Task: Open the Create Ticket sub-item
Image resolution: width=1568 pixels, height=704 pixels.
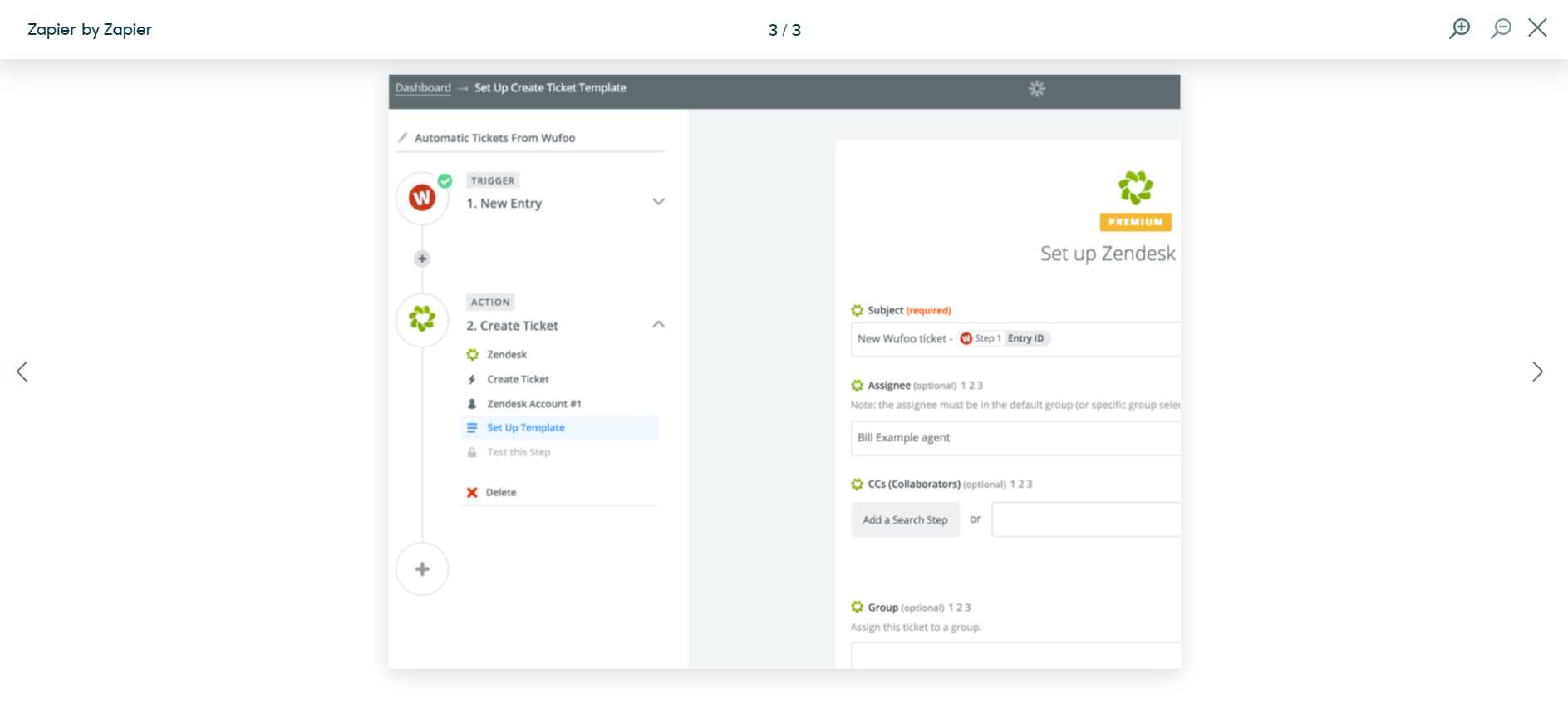Action: [x=518, y=380]
